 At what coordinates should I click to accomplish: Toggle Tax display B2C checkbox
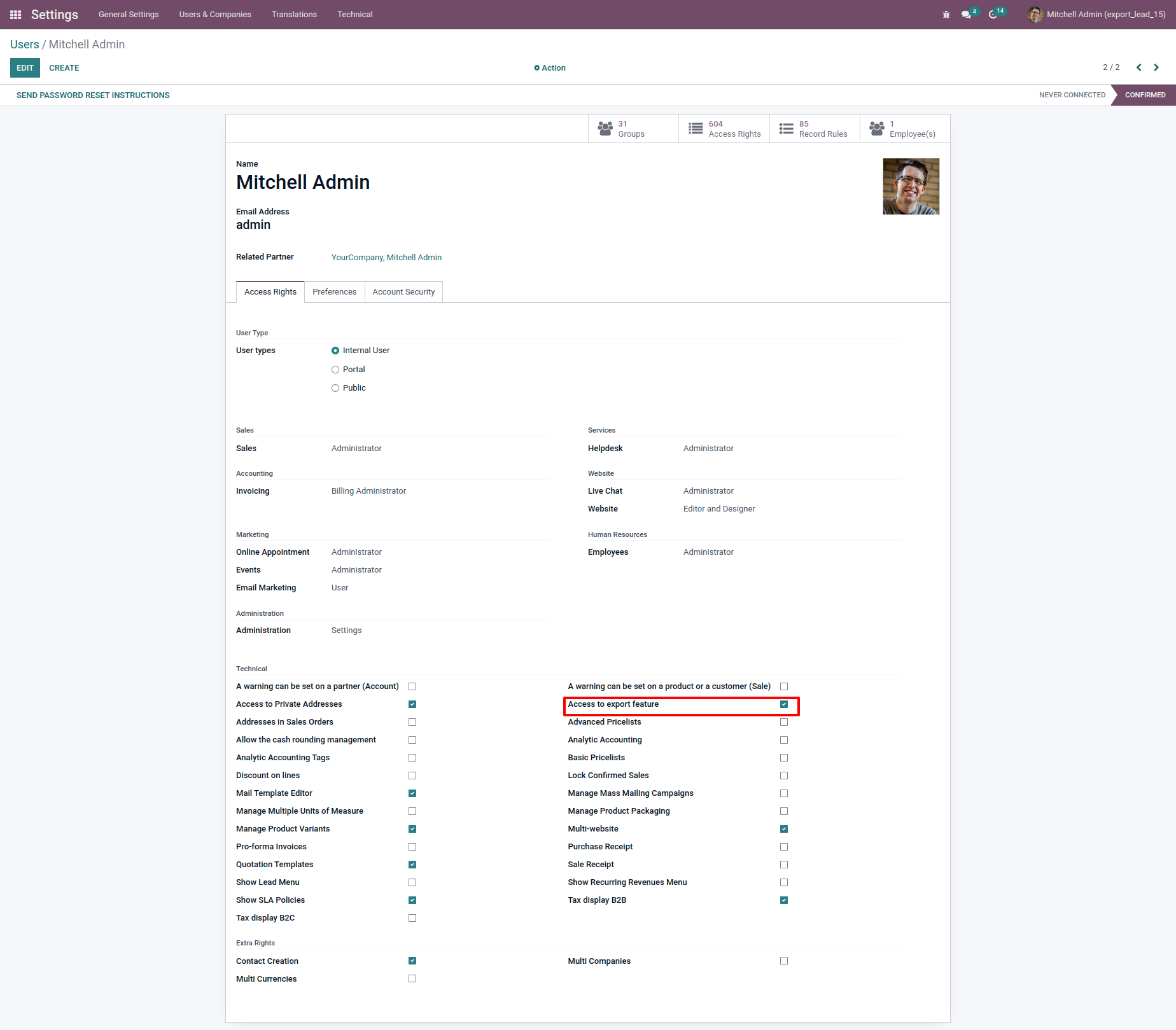click(412, 918)
